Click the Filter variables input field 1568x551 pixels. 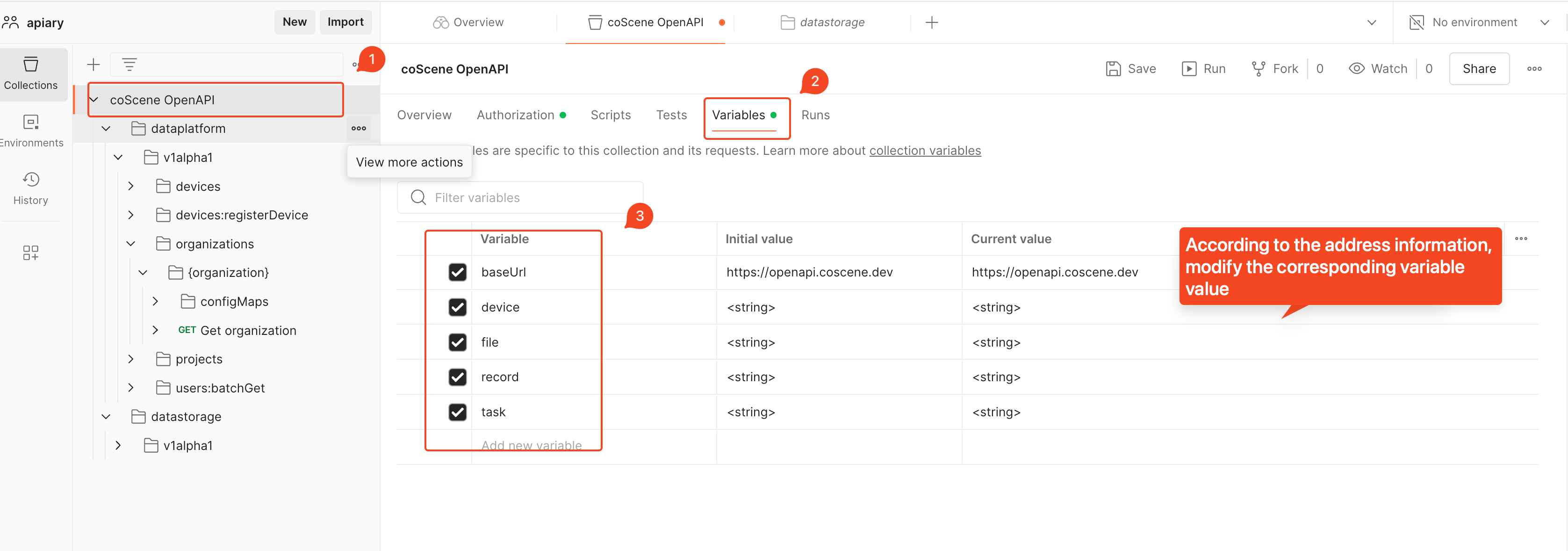520,197
